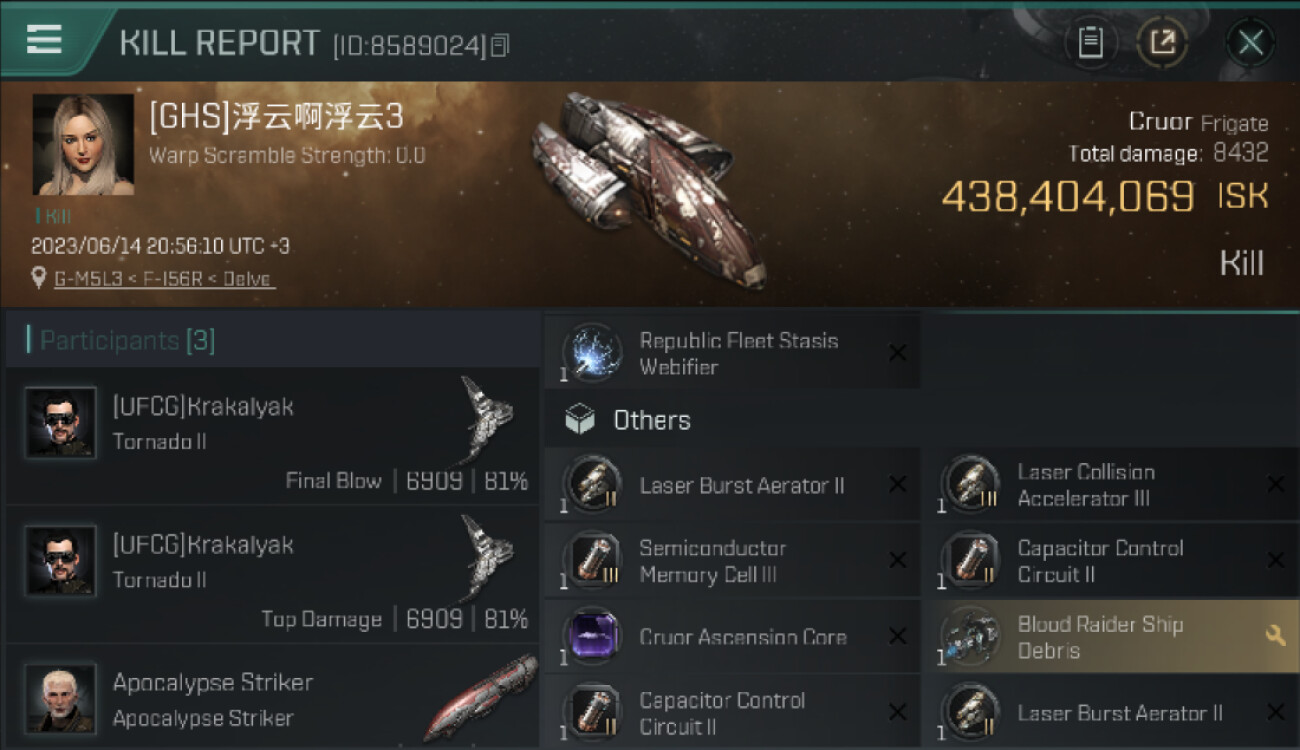Screen dimensions: 1300x750
Task: Select Krakalyak's Top Damage portrait
Action: (60, 560)
